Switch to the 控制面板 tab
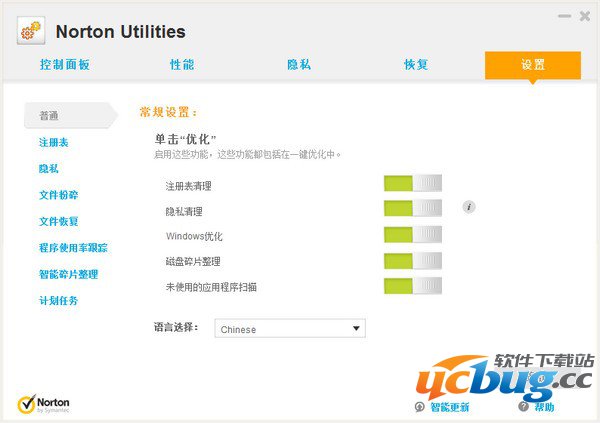 (x=65, y=65)
